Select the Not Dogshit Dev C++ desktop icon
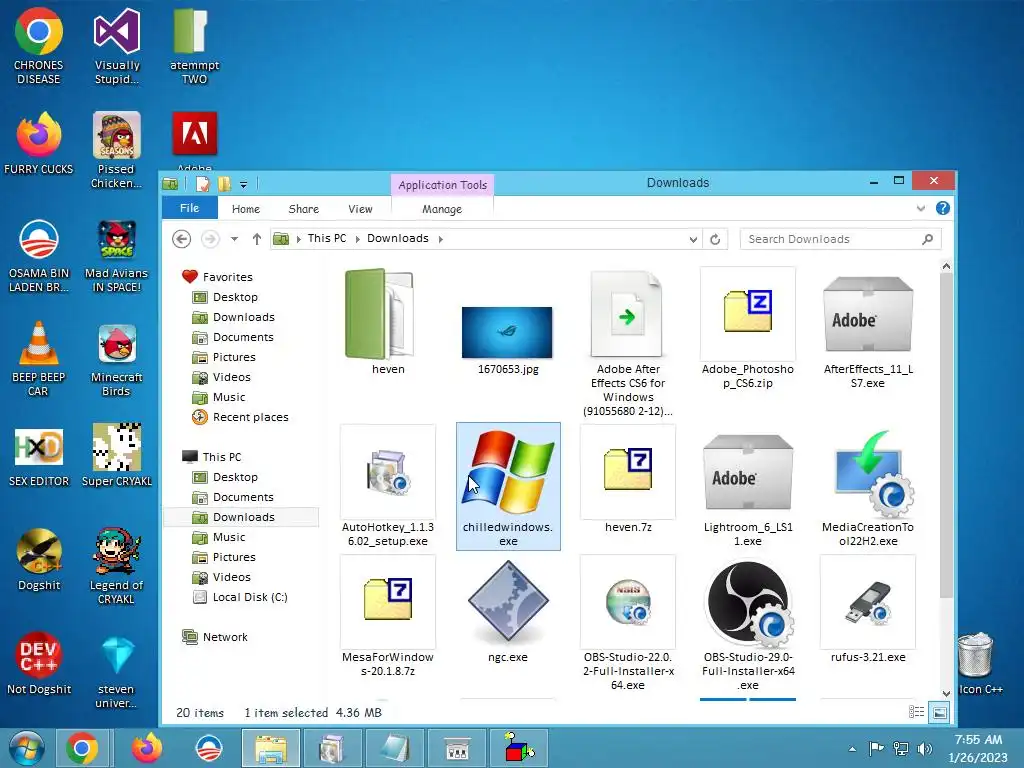The height and width of the screenshot is (768, 1024). pos(39,662)
